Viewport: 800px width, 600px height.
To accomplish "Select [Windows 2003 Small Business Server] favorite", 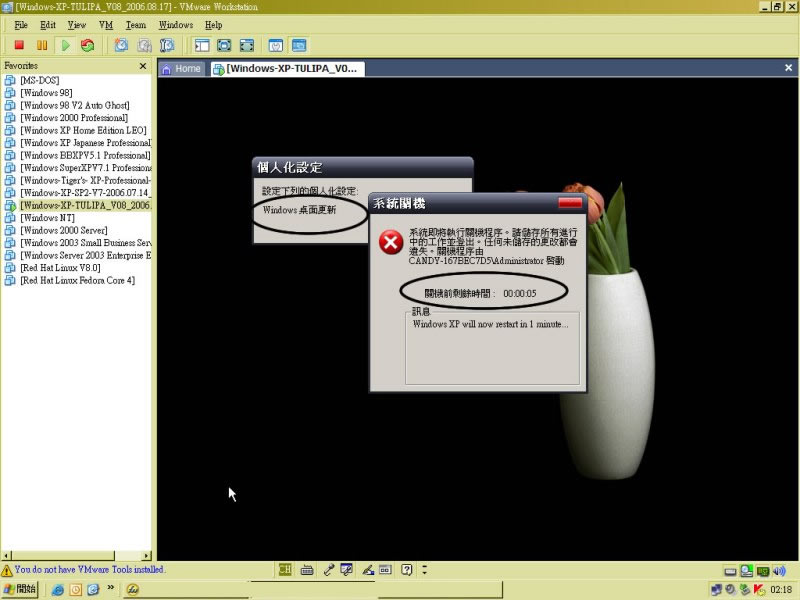I will [x=85, y=243].
